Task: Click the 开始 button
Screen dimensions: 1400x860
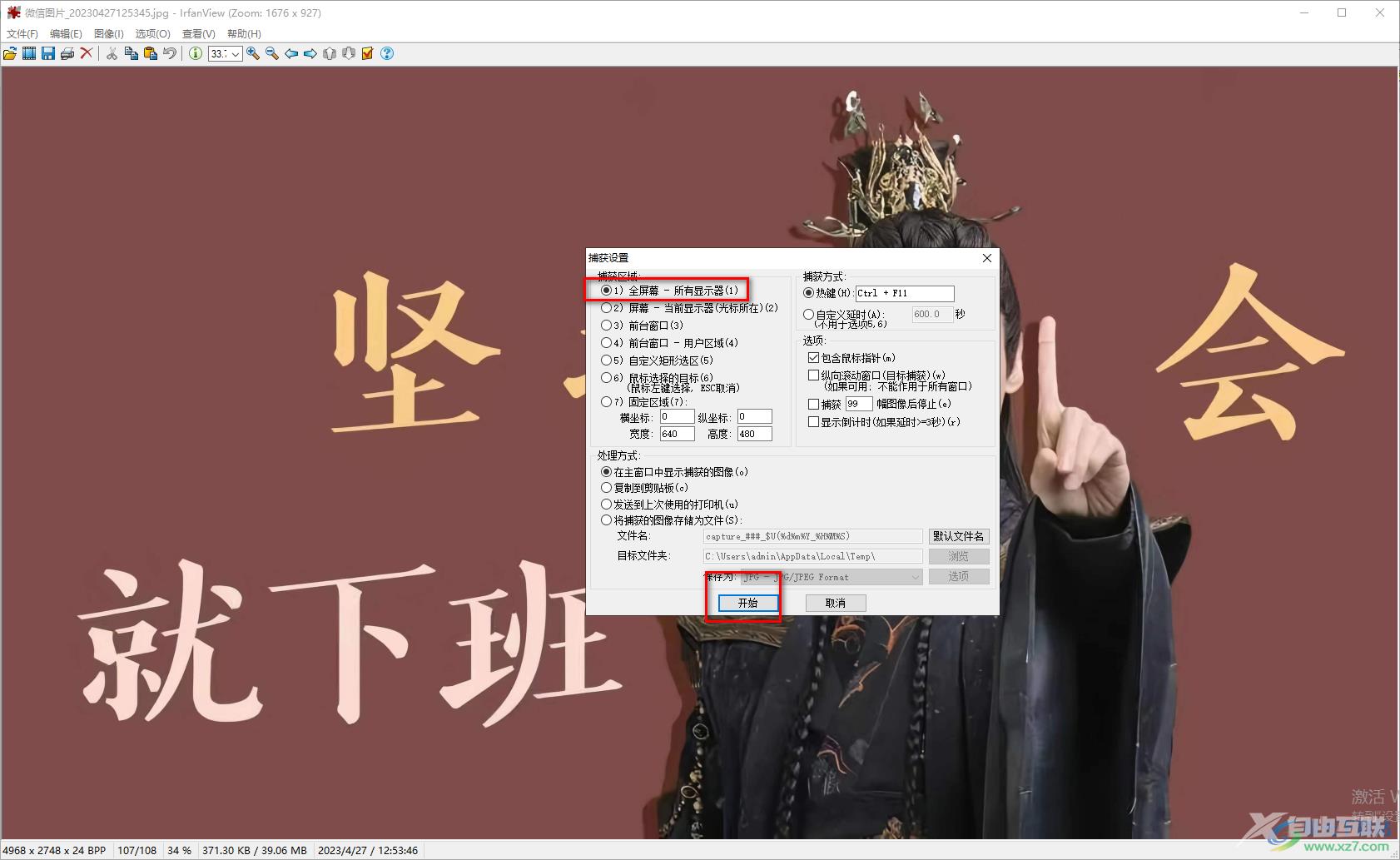Action: pos(747,603)
